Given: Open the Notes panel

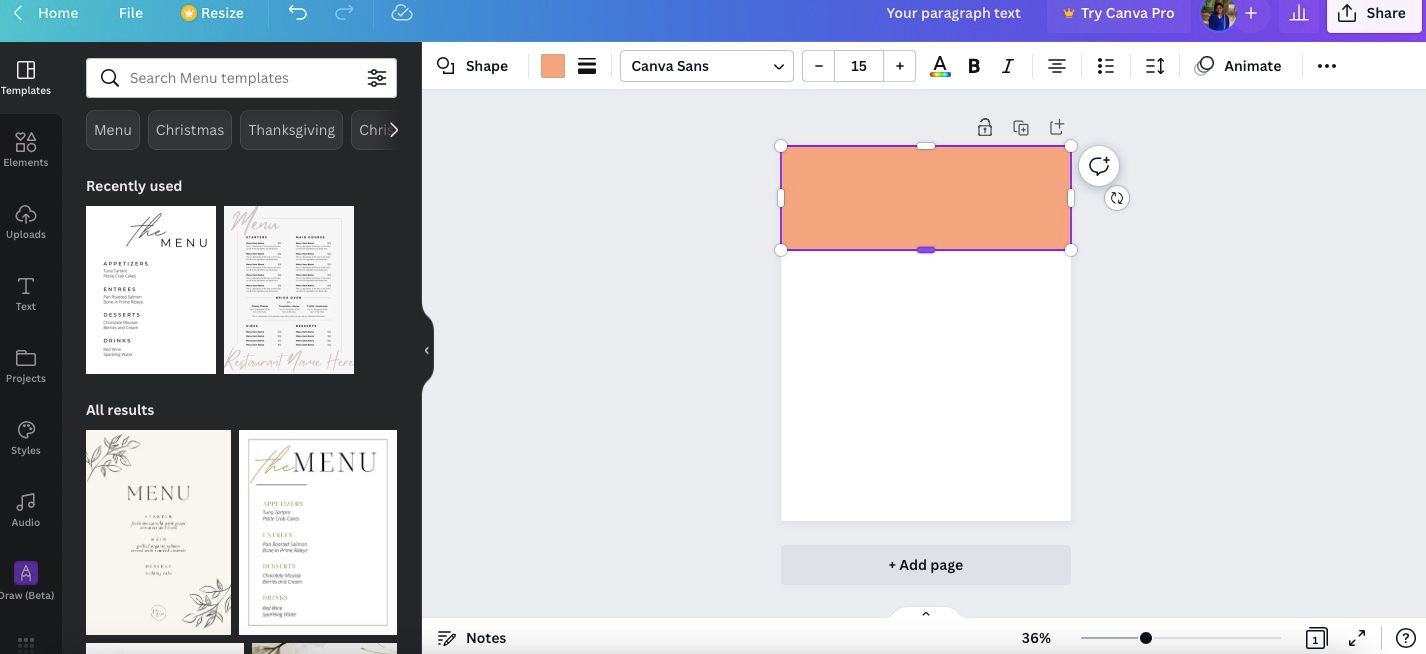Looking at the screenshot, I should click(472, 638).
